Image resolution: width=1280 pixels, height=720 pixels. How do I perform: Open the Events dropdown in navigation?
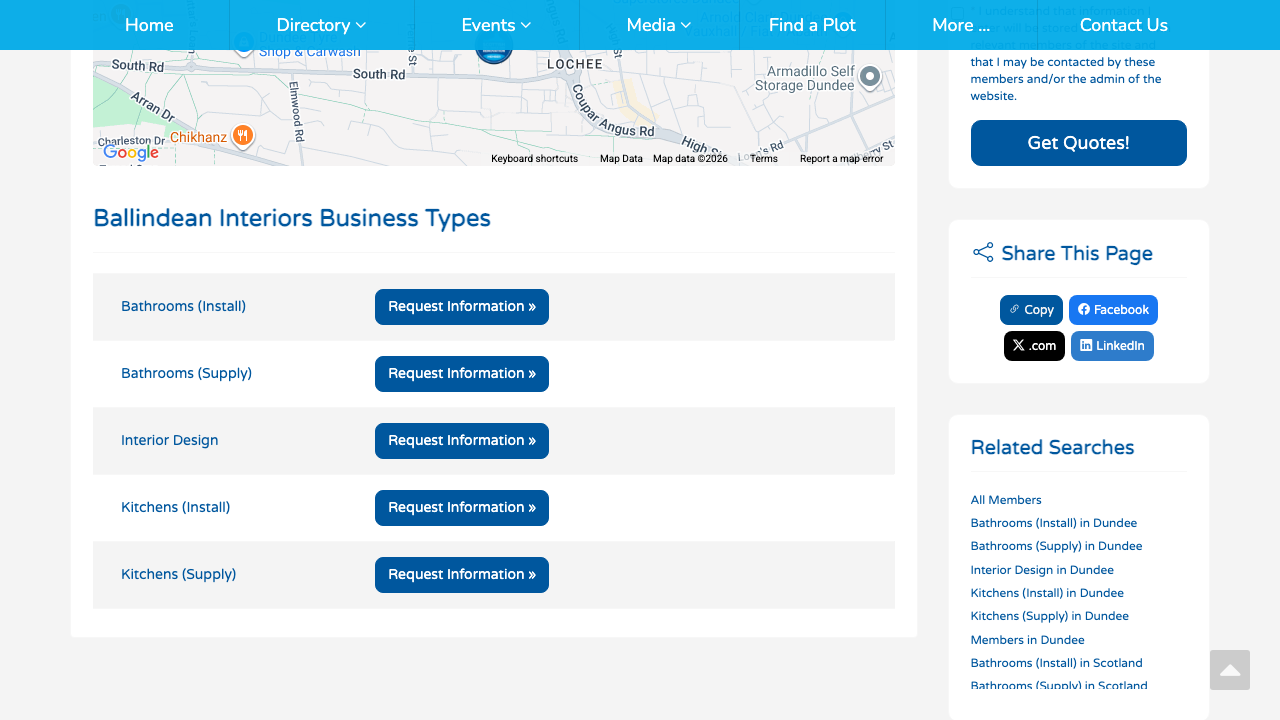(x=496, y=25)
